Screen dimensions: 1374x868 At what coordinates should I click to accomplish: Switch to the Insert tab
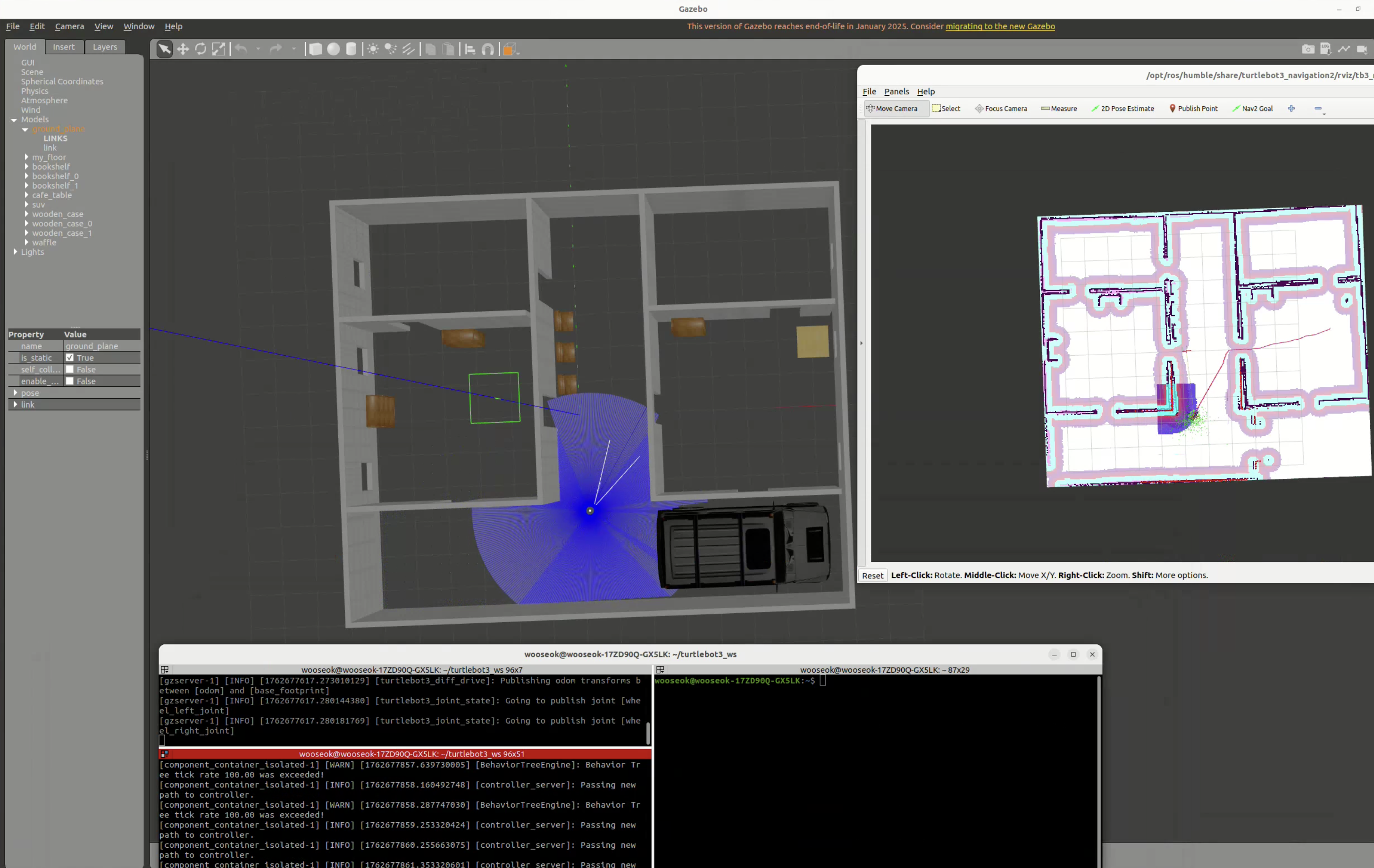[64, 47]
